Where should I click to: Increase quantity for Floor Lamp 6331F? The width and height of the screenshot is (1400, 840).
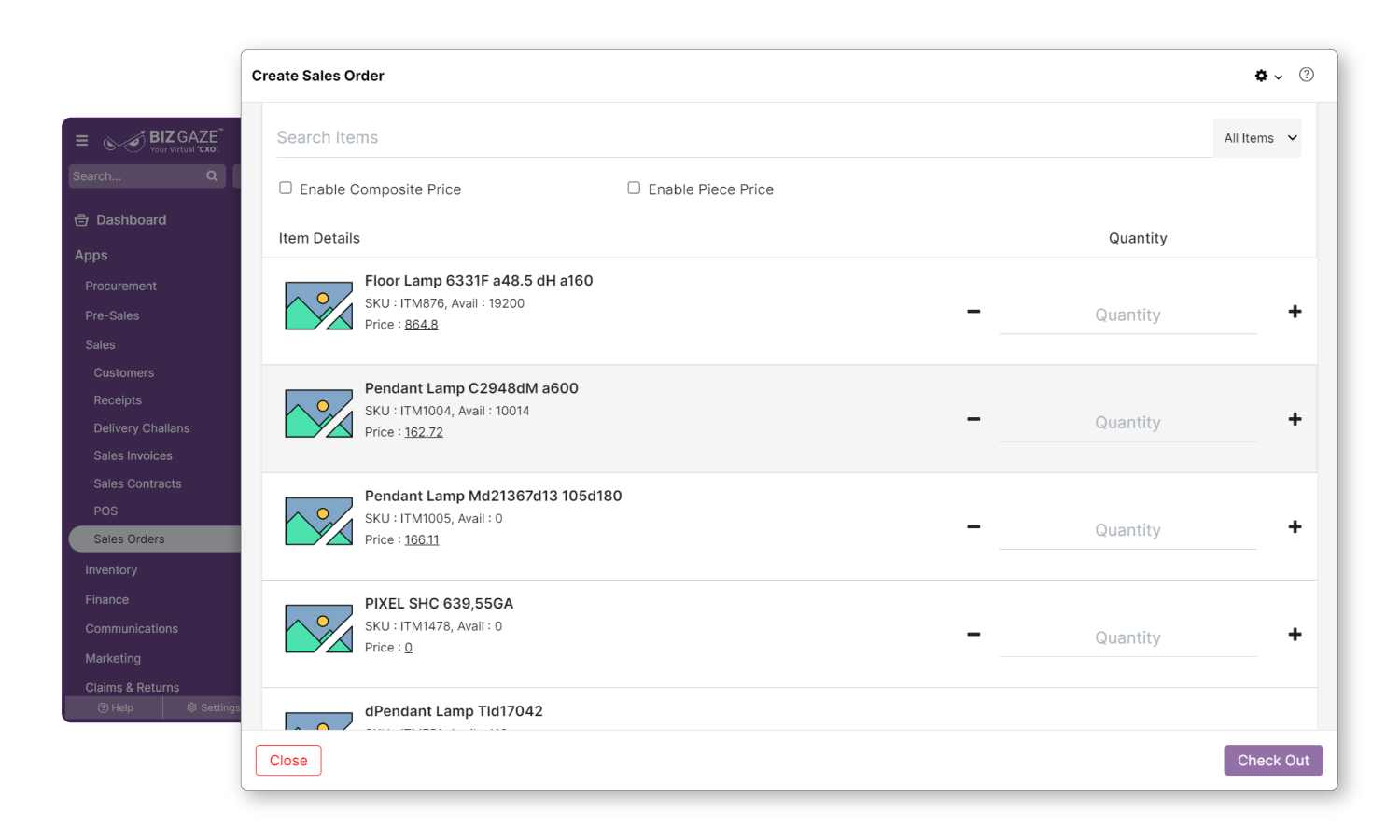[x=1295, y=312]
